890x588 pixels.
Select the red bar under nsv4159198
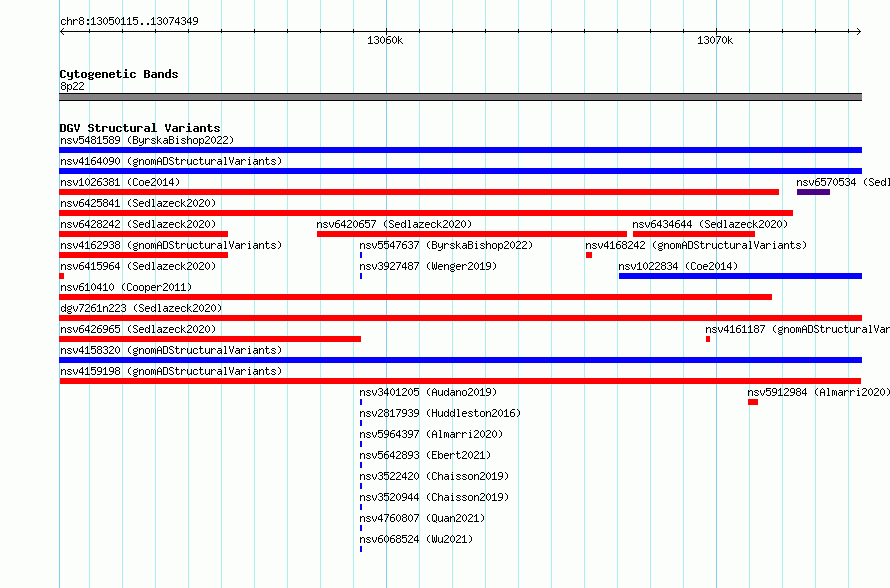[460, 381]
